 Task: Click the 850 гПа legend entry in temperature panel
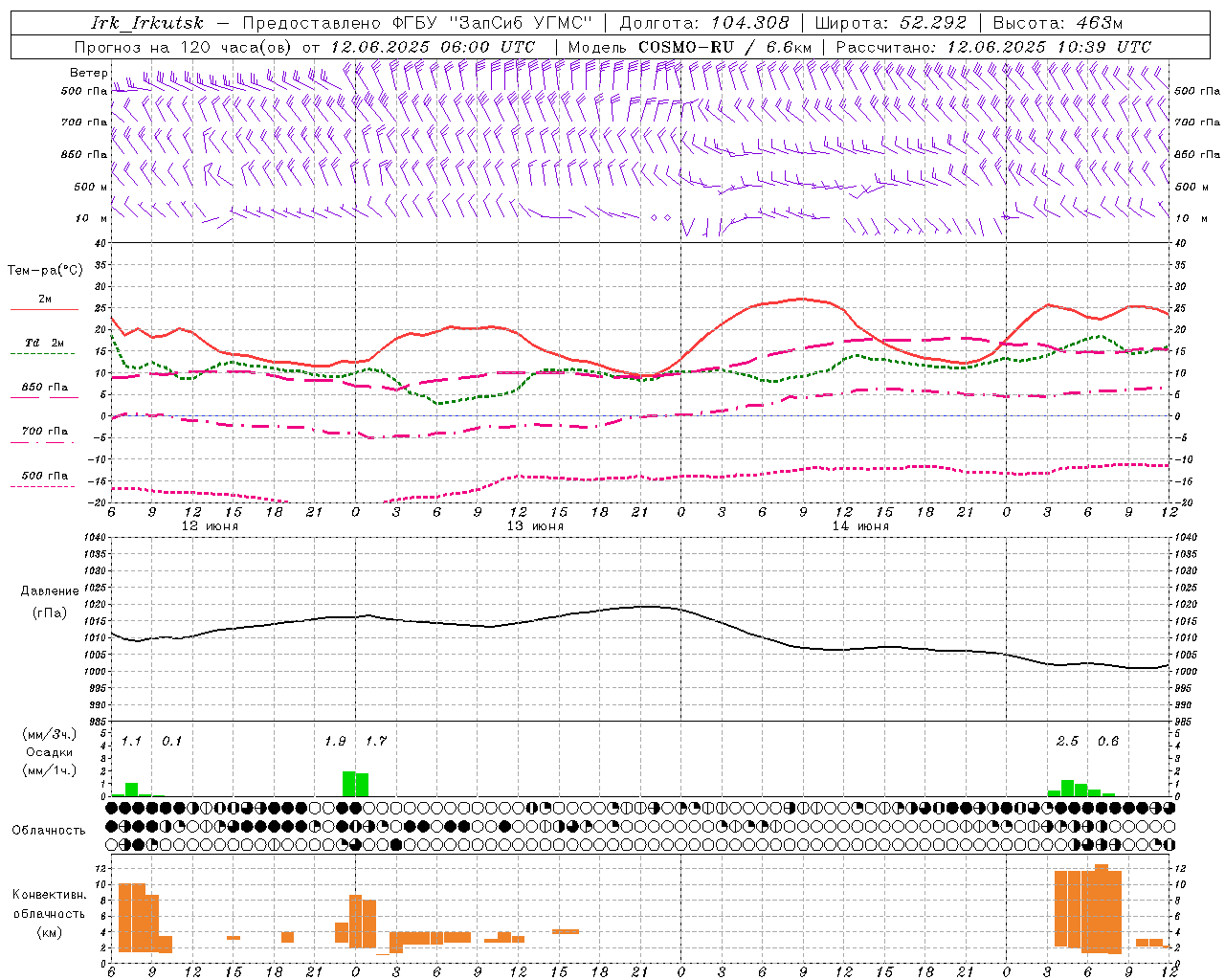(x=45, y=388)
